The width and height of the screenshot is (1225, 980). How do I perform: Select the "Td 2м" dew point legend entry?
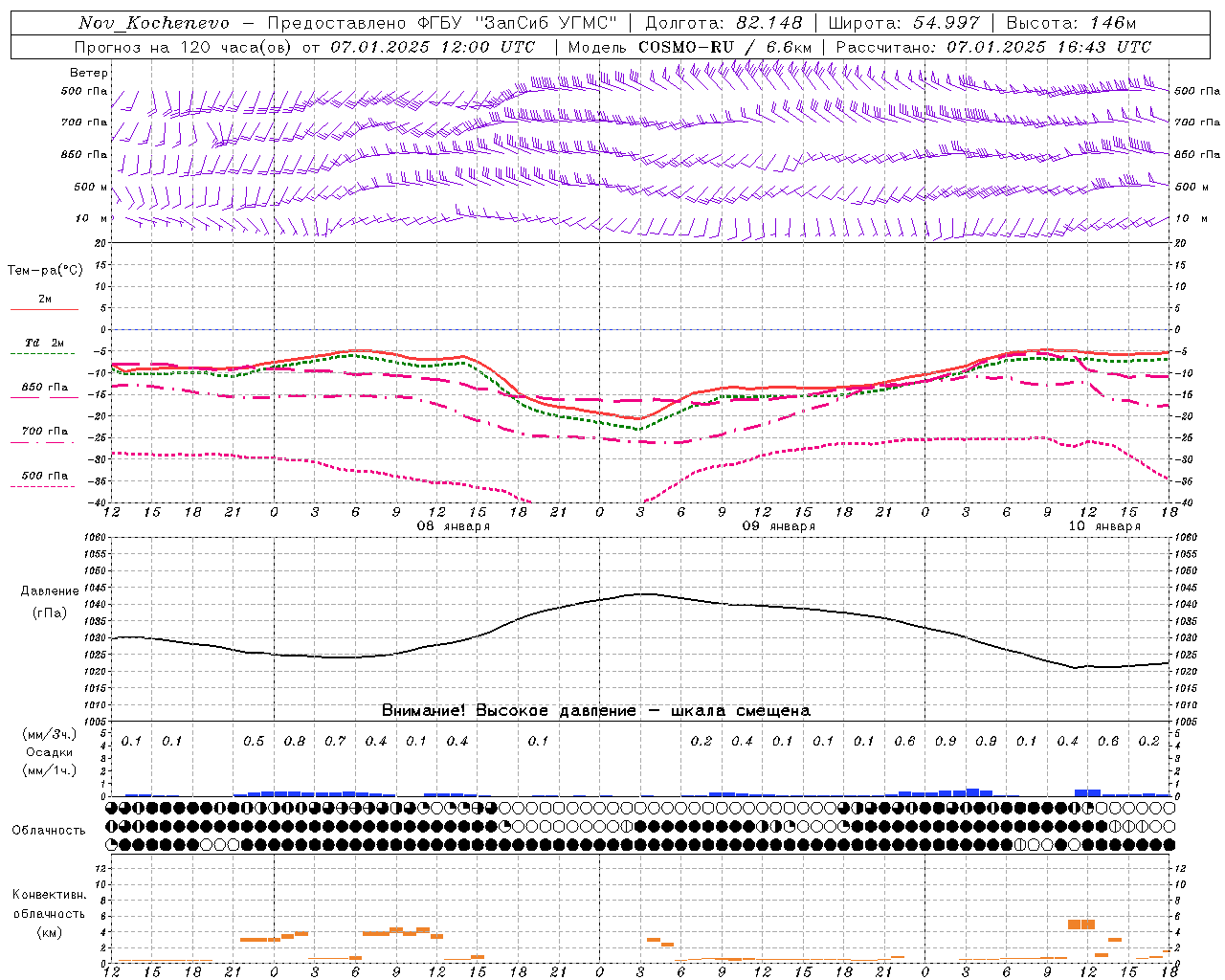(x=45, y=343)
